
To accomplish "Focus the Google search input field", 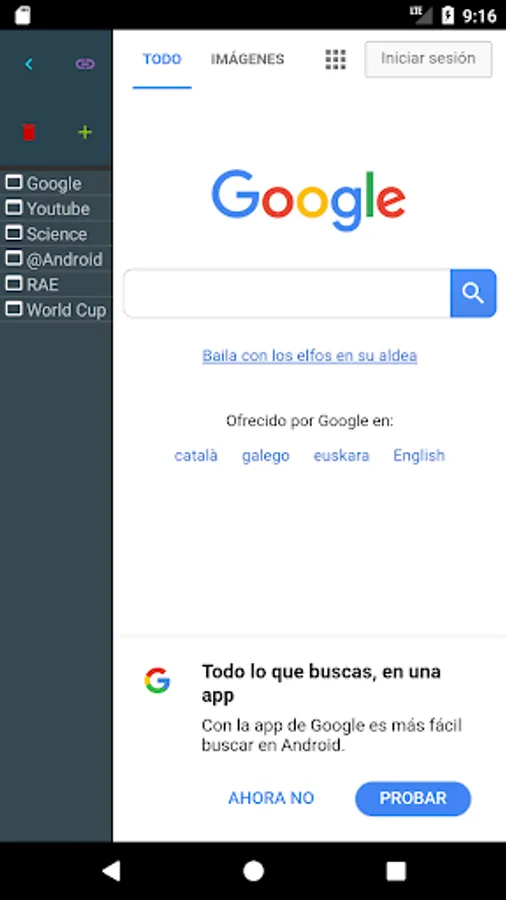I will tap(287, 293).
